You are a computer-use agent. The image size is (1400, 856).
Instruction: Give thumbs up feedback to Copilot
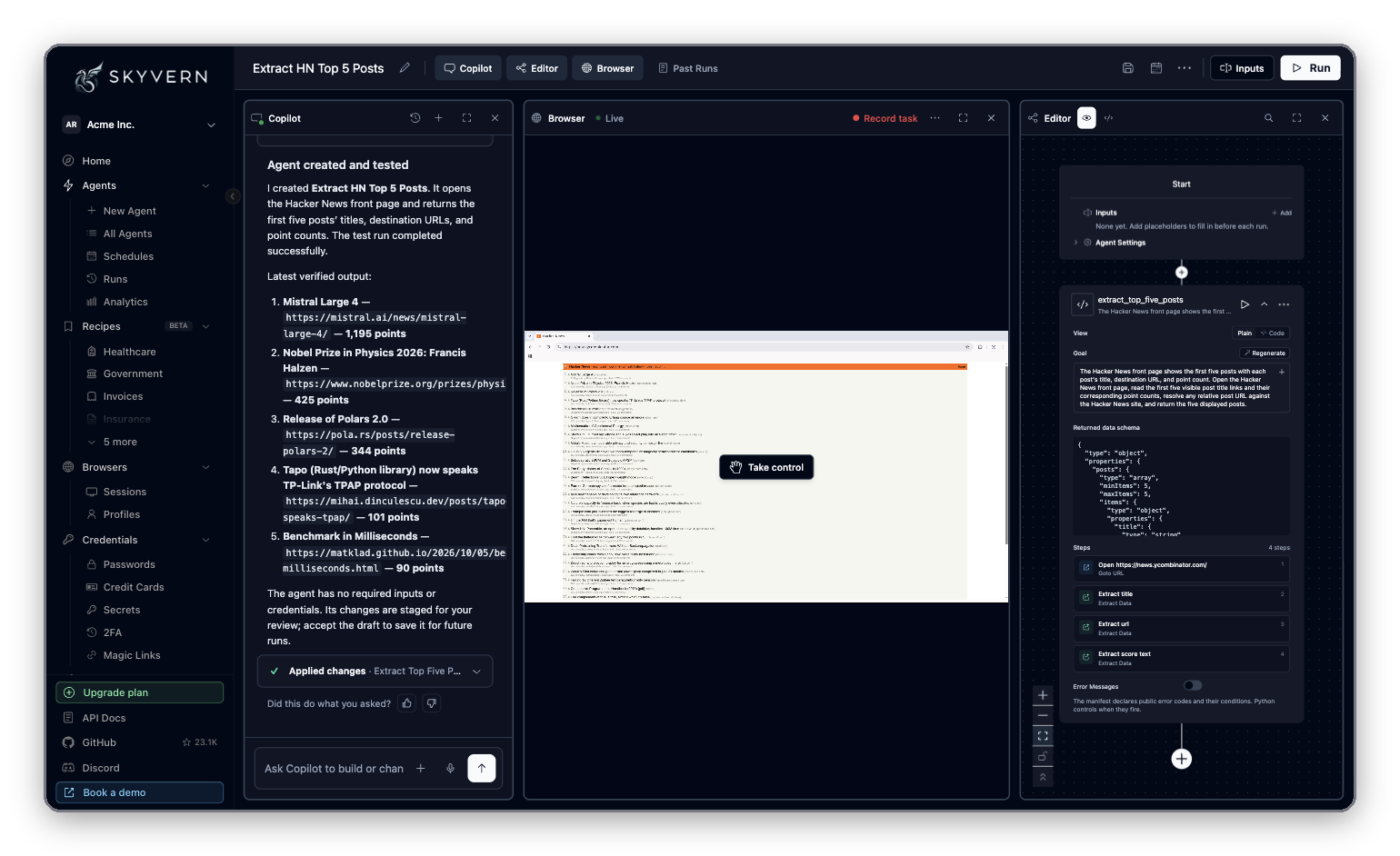point(407,703)
